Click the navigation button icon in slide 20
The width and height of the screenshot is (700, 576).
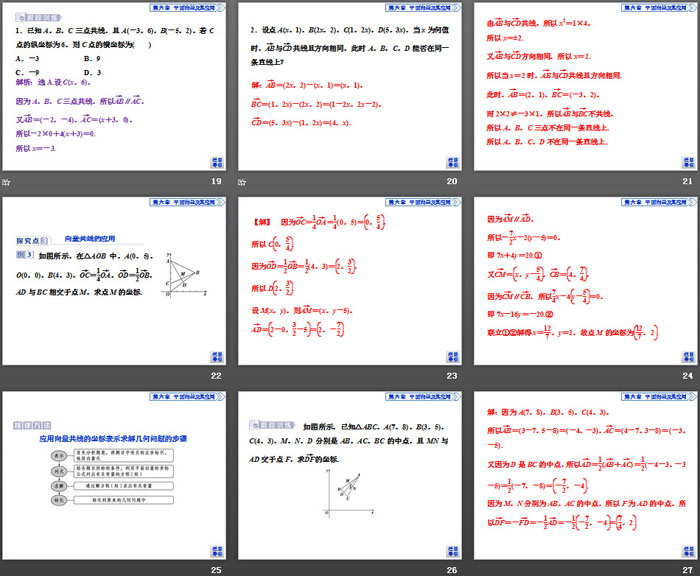[x=453, y=163]
